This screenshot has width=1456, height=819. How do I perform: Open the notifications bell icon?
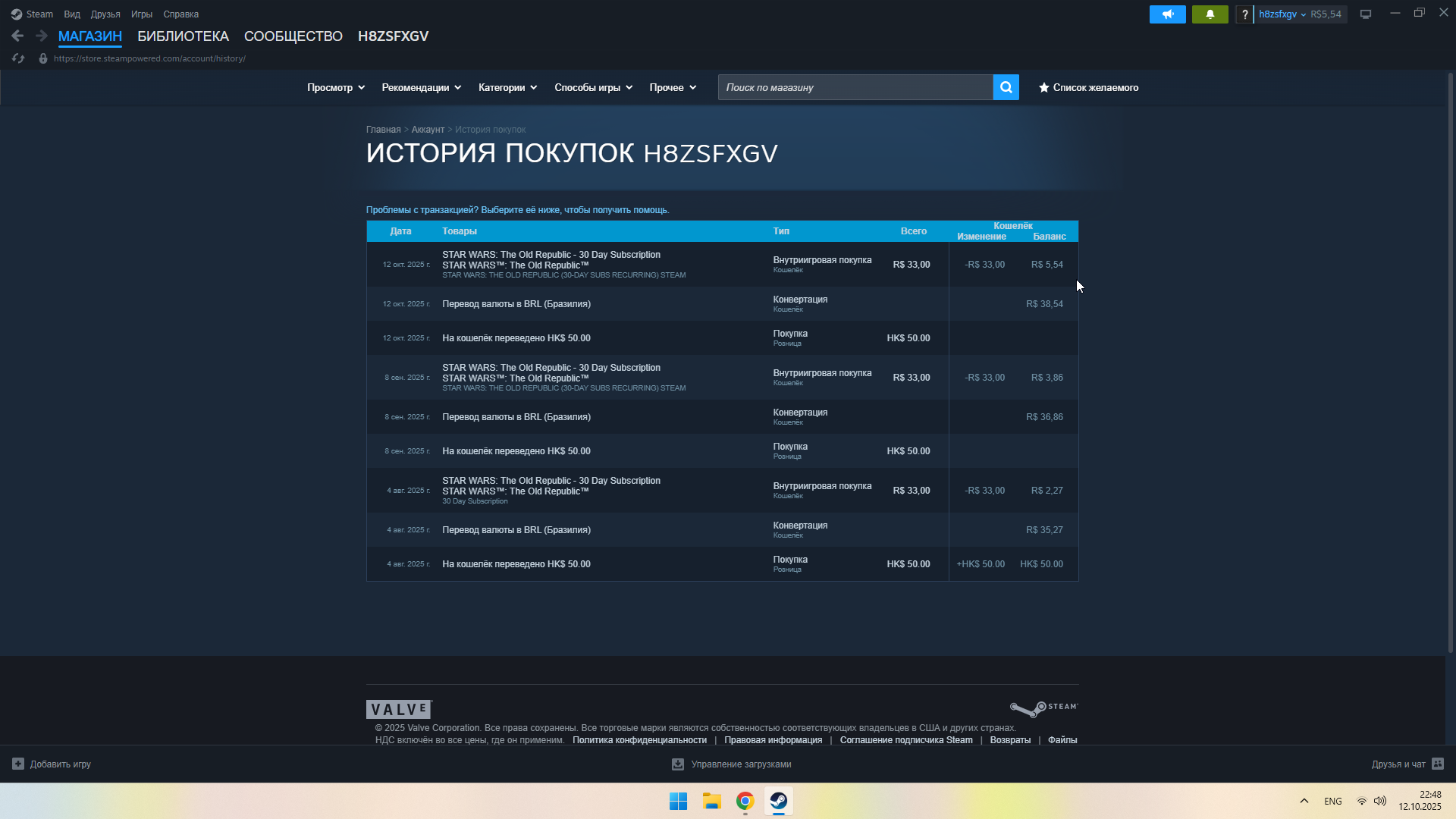pos(1210,14)
